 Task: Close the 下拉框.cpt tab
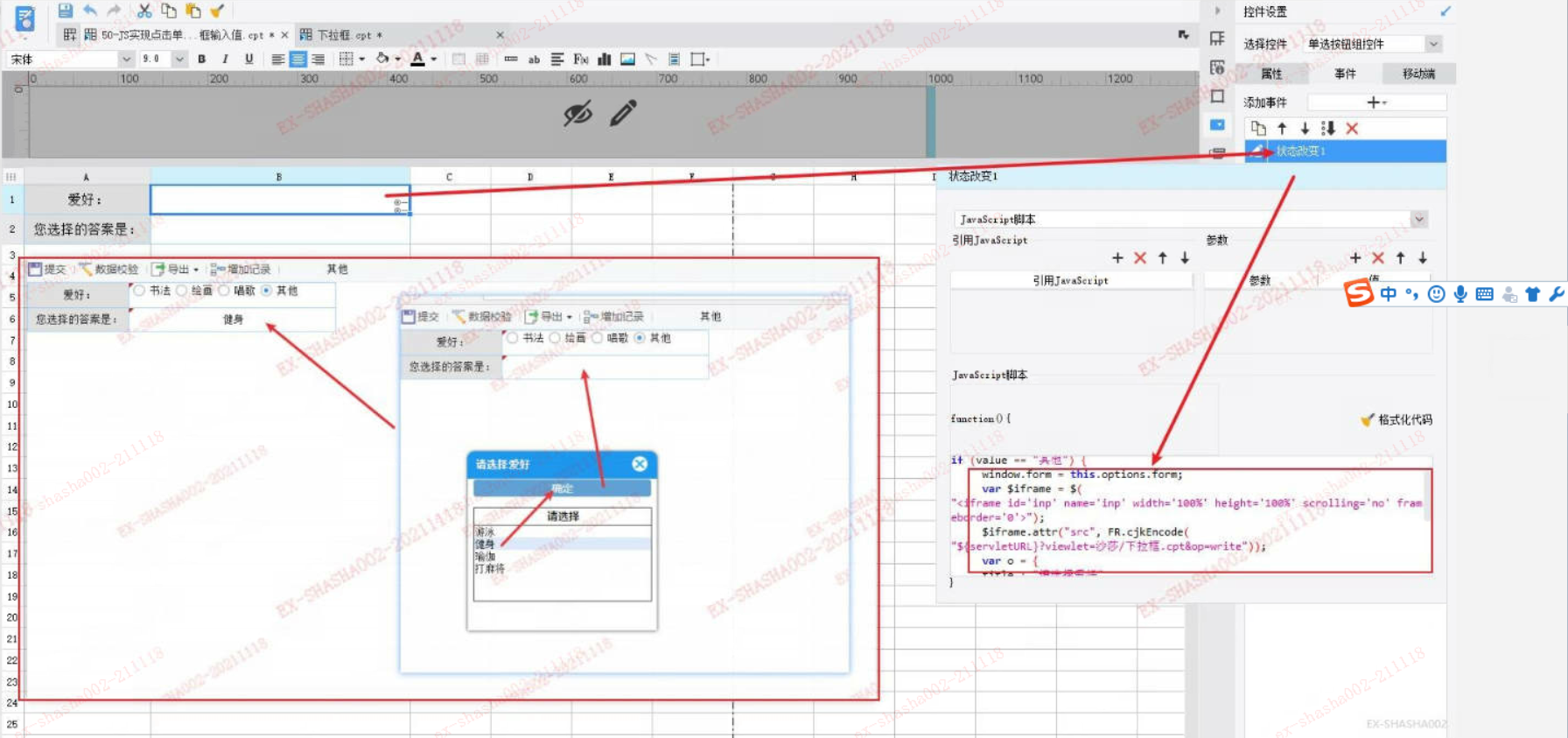pos(500,35)
